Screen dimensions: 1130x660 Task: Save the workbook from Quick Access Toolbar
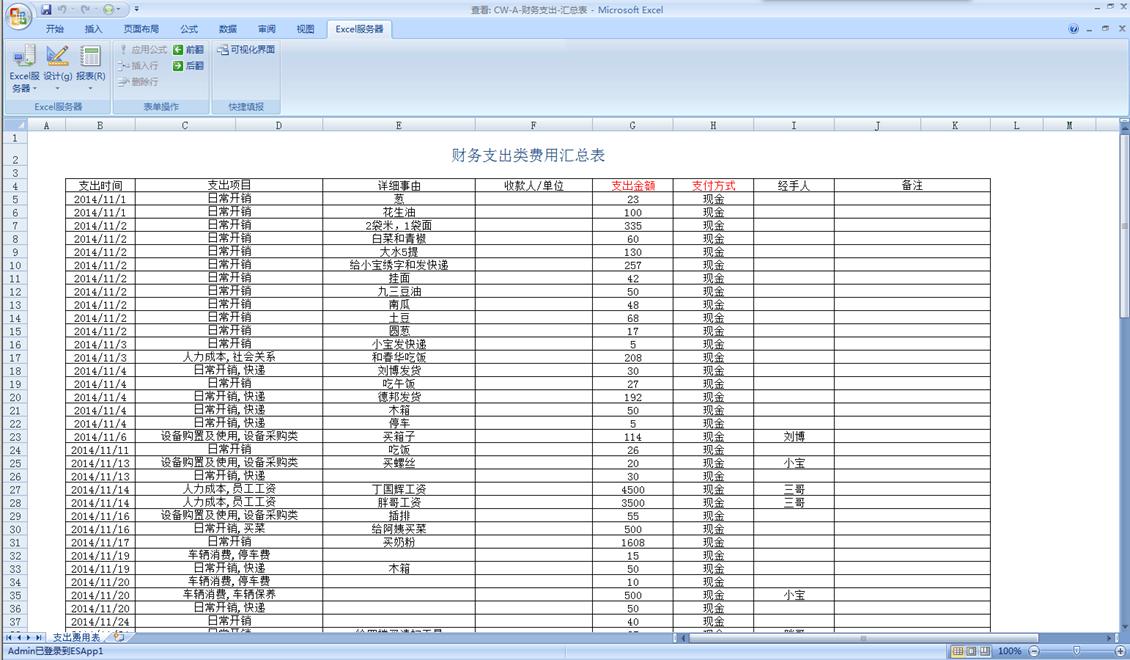tap(47, 9)
